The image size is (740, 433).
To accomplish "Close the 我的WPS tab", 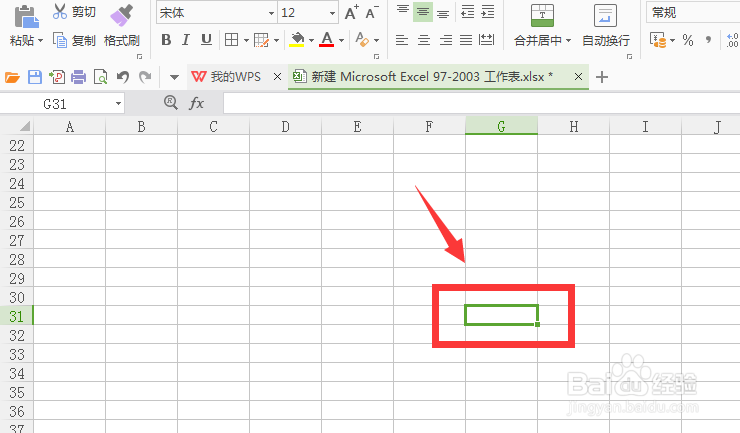I will tap(278, 76).
